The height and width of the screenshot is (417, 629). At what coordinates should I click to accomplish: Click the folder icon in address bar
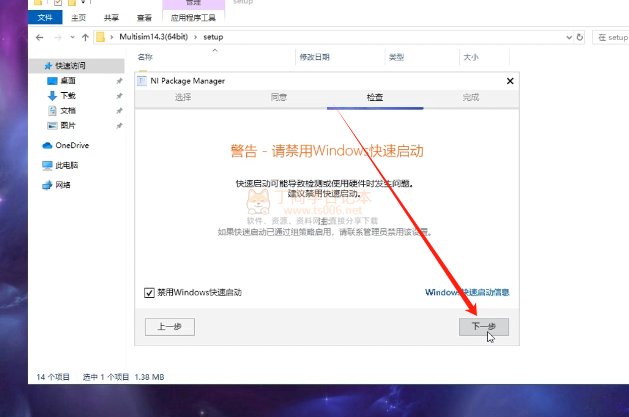(101, 37)
